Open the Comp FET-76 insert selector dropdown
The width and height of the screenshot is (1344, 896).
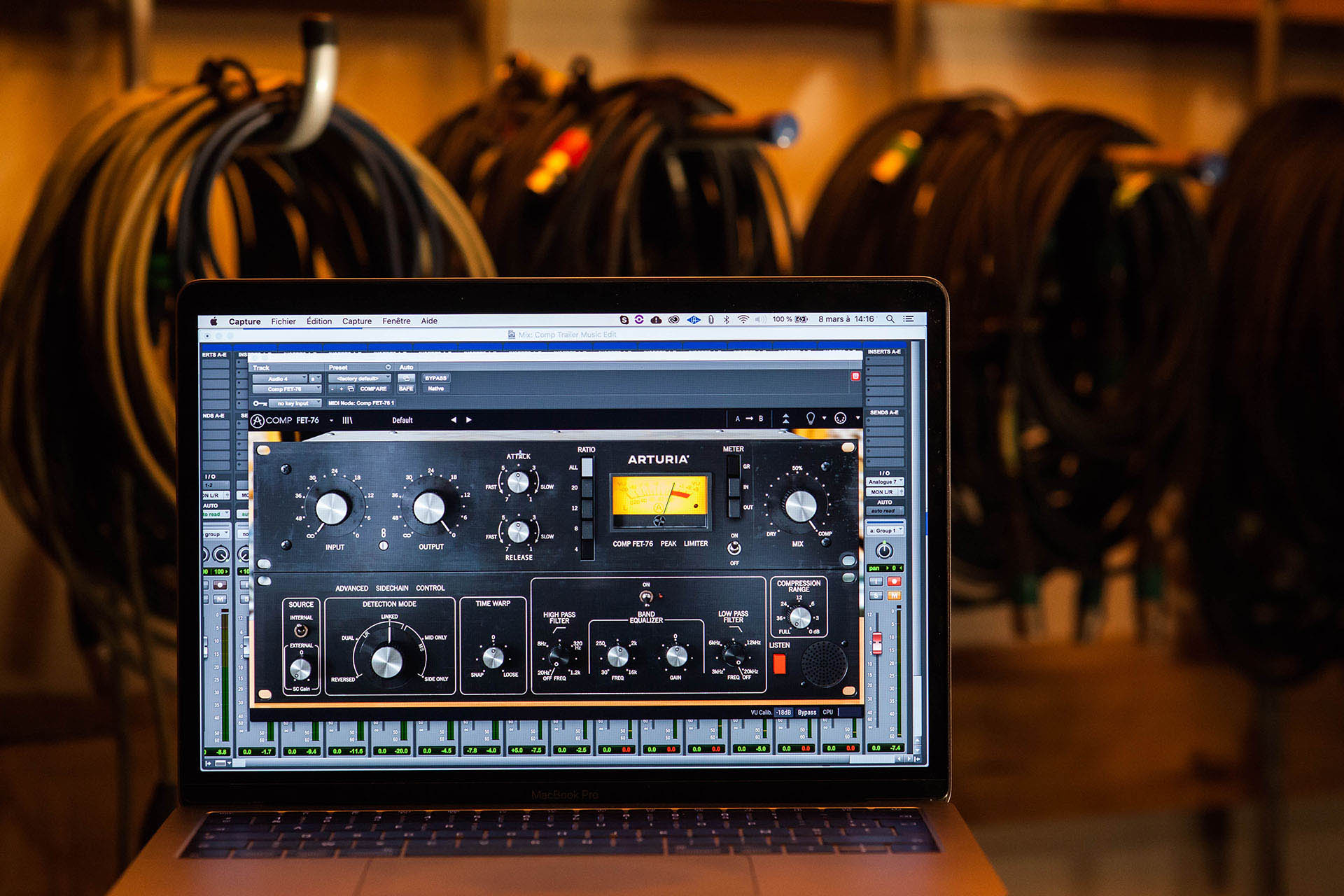pos(286,389)
